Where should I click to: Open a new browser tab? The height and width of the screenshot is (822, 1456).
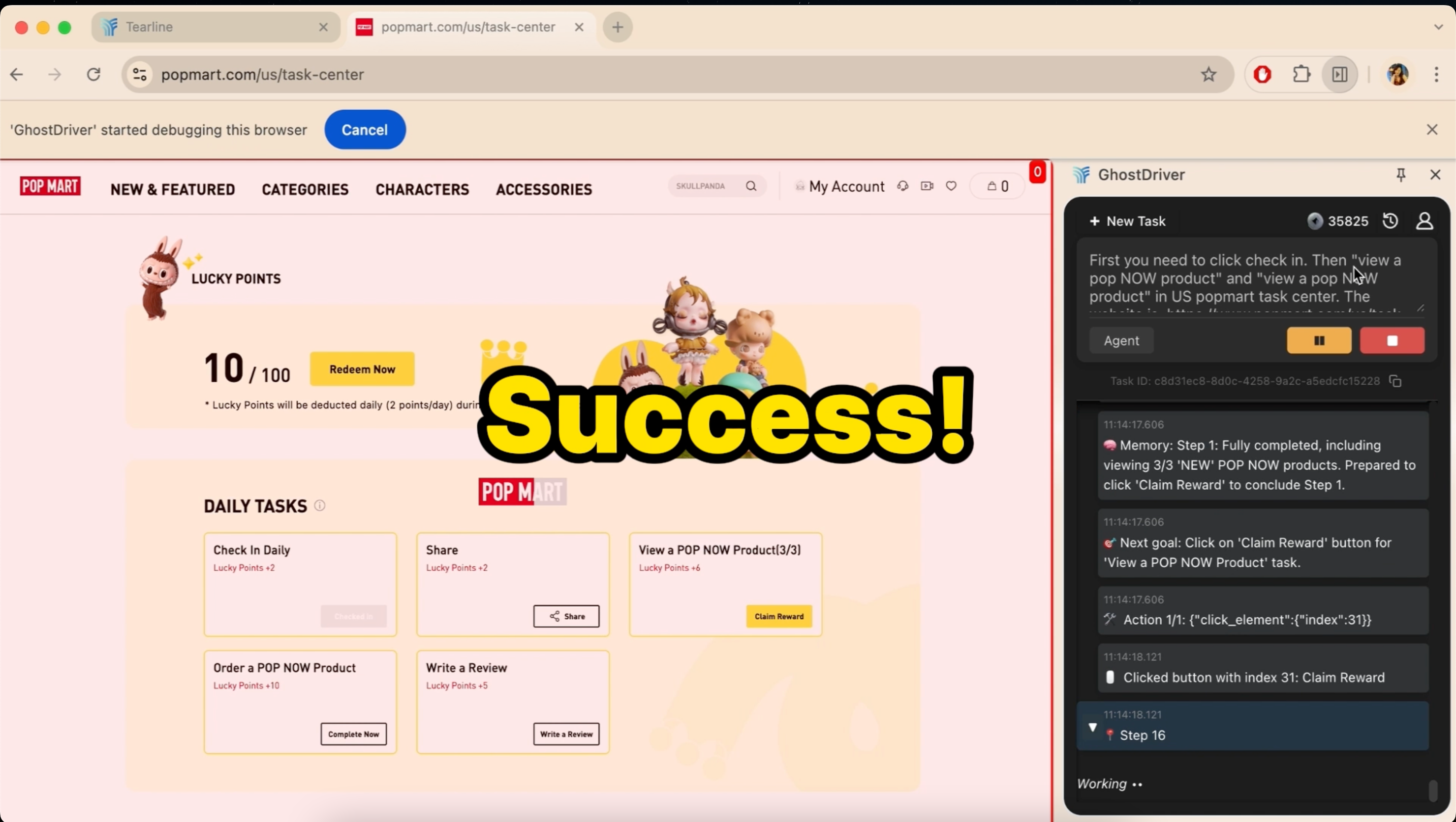[x=618, y=27]
